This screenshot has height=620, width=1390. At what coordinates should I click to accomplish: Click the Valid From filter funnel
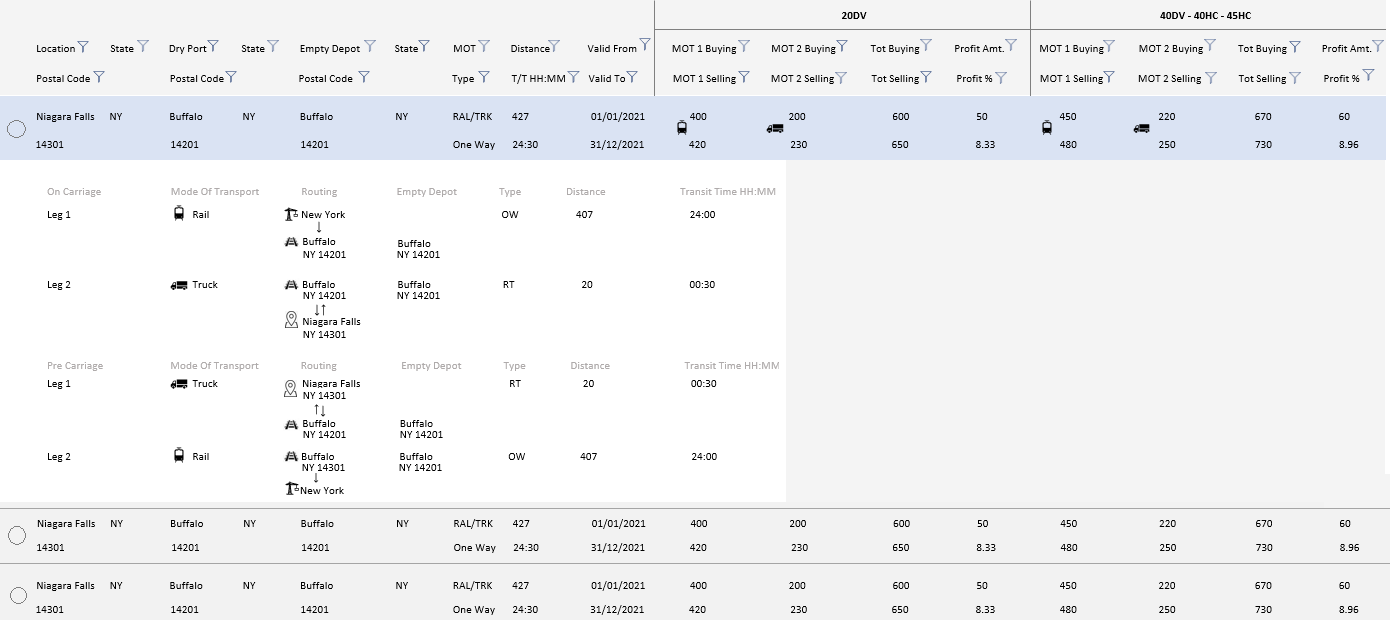click(645, 45)
